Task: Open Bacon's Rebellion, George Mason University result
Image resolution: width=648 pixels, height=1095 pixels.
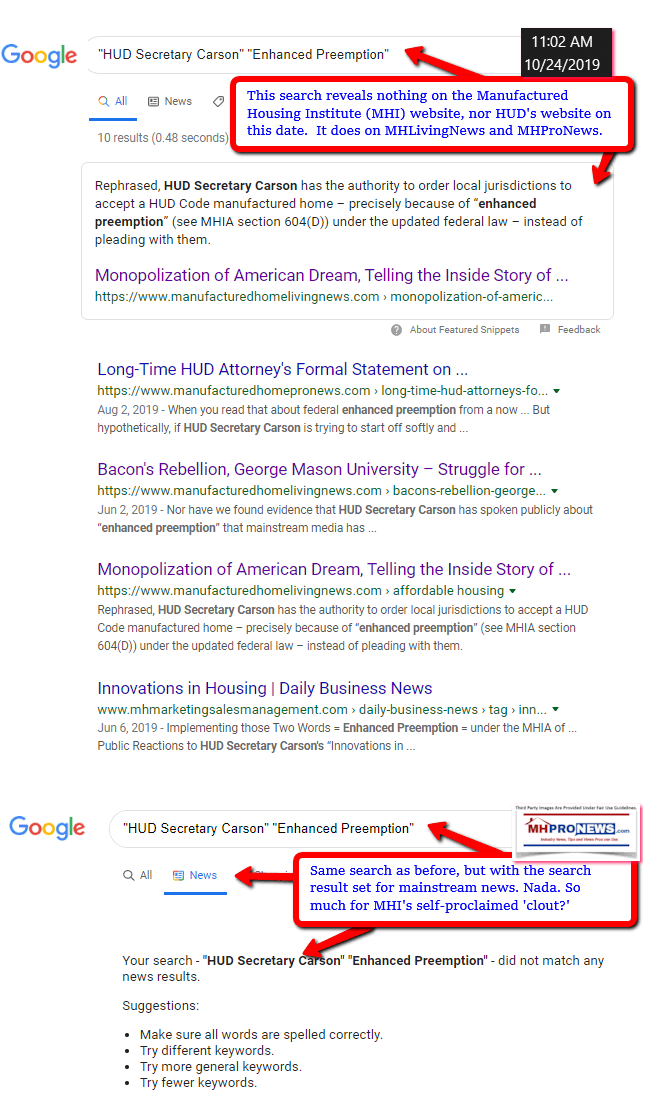Action: (320, 469)
